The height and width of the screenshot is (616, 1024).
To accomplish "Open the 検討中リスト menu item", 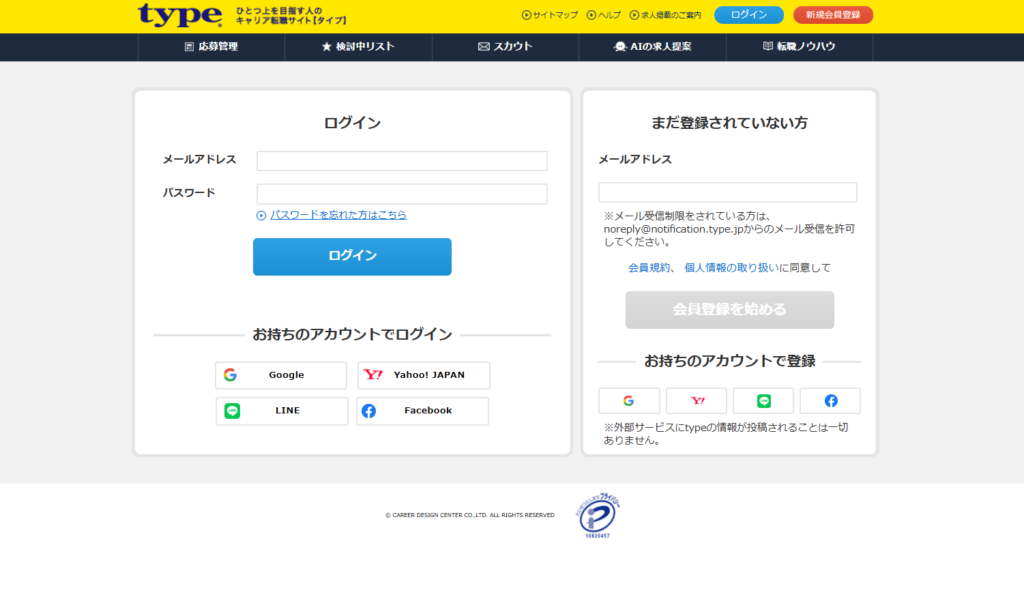I will tap(358, 47).
